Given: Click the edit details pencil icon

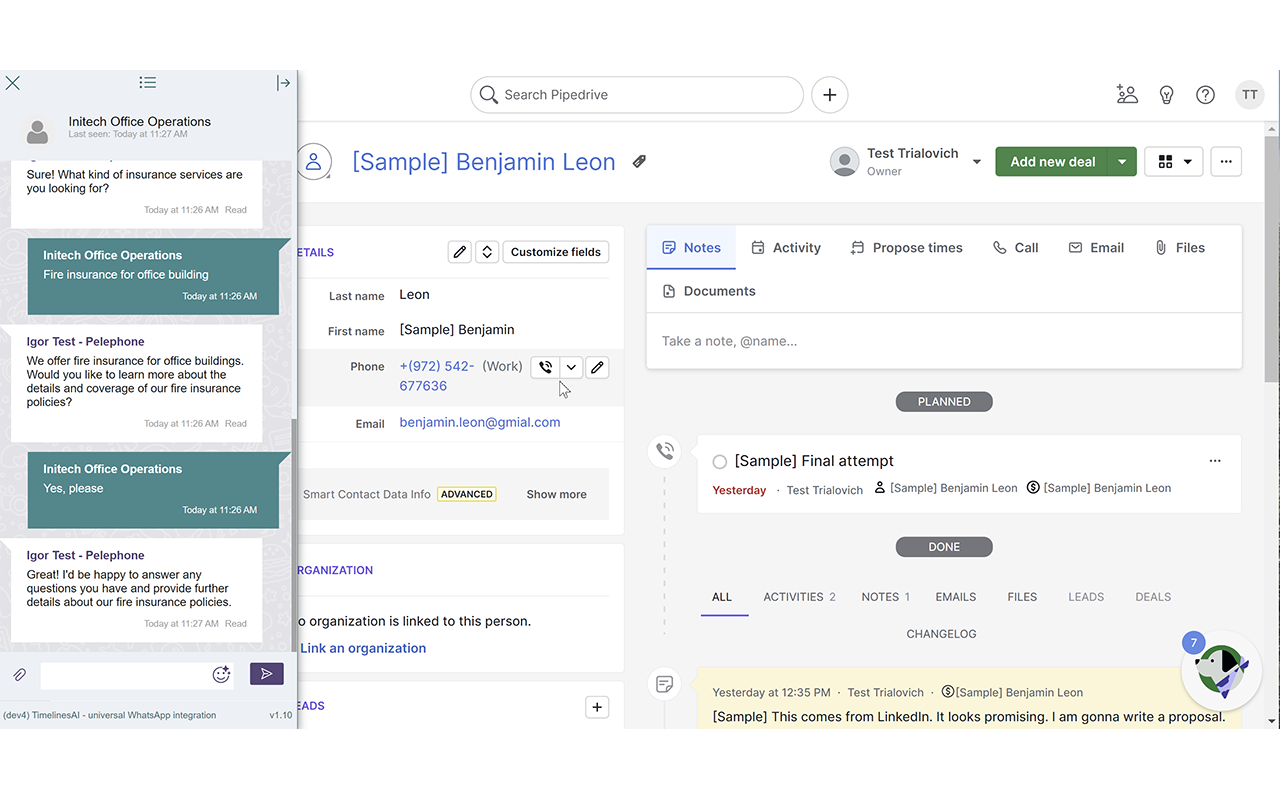Looking at the screenshot, I should point(459,251).
